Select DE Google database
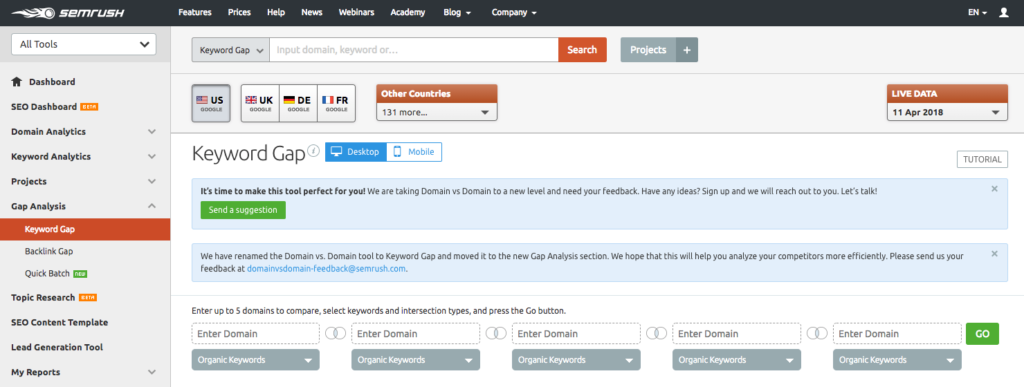 pos(298,103)
